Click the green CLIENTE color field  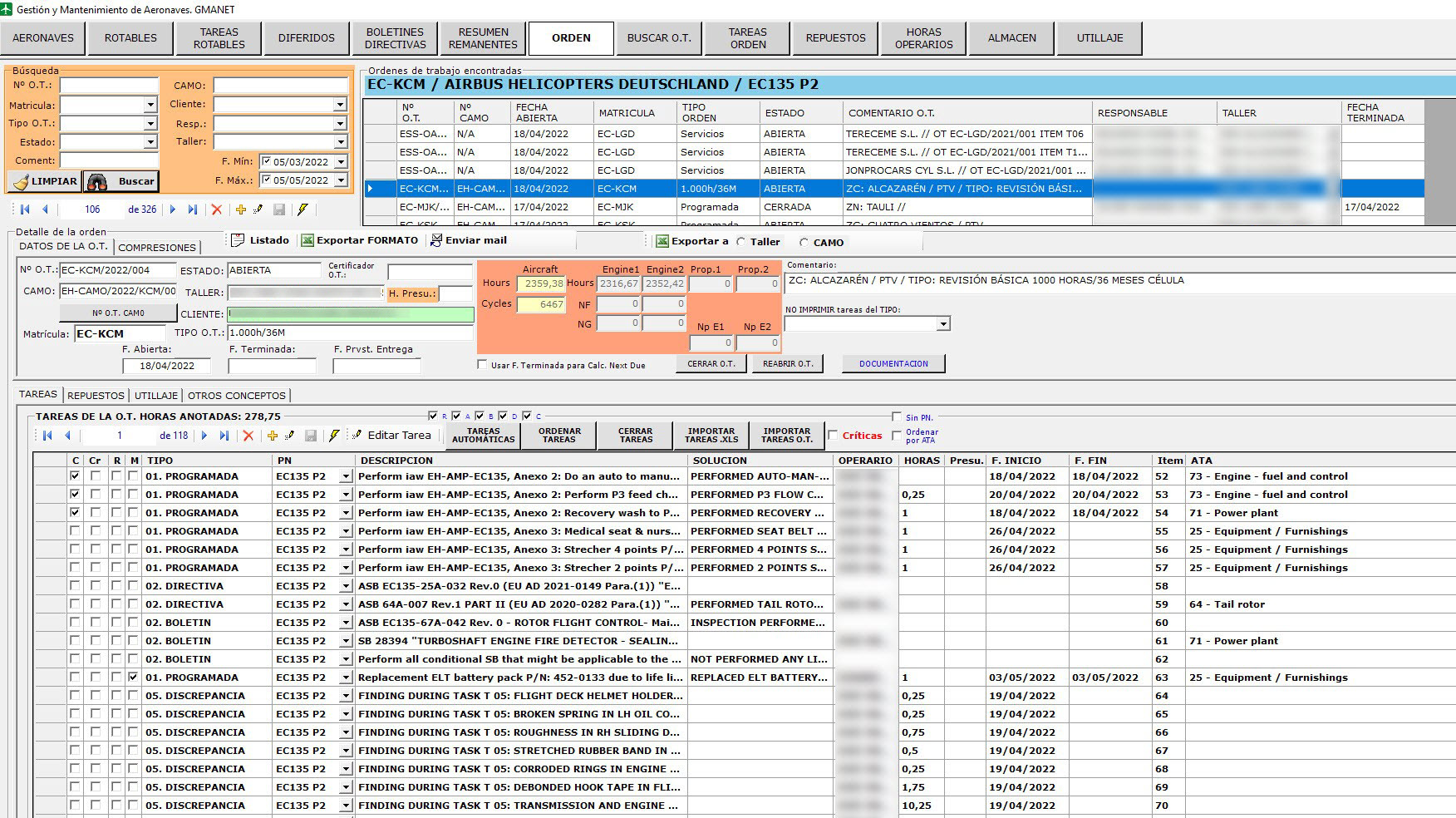tap(350, 314)
